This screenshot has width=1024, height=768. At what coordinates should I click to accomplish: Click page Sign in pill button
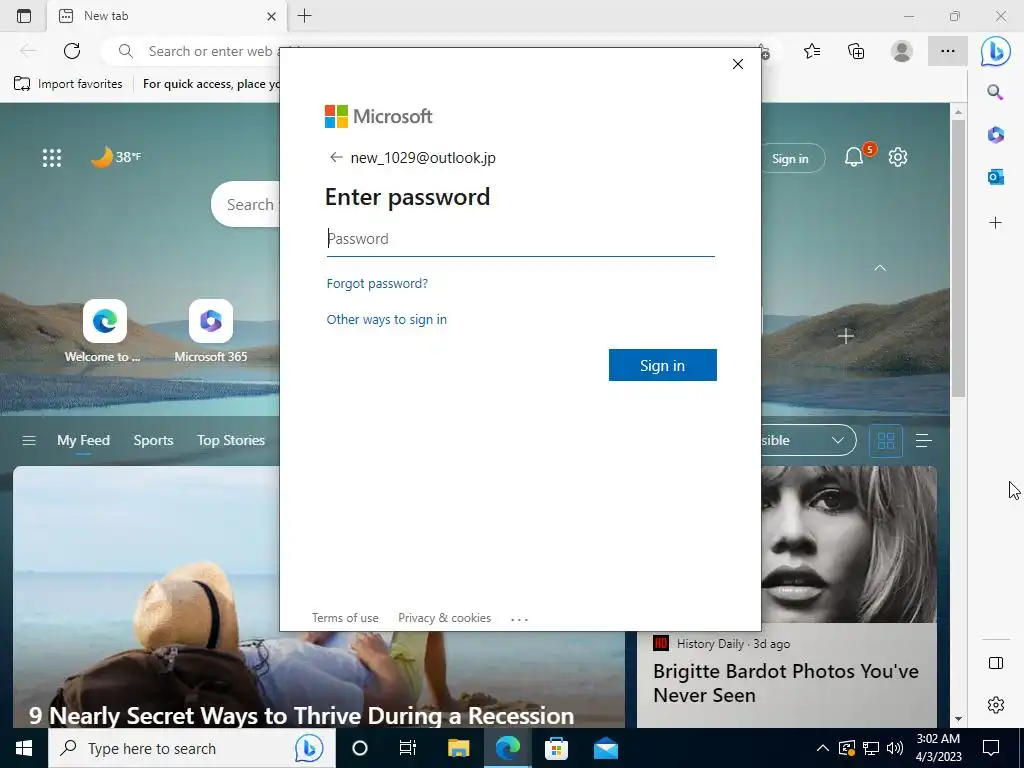[790, 159]
